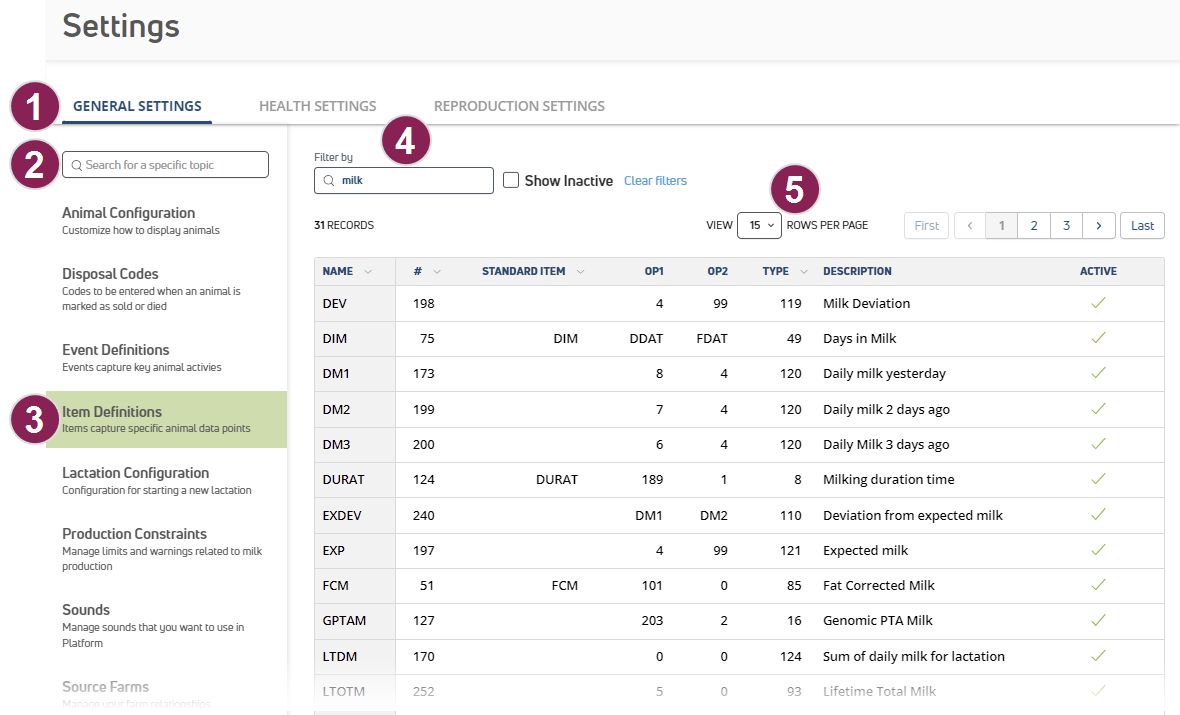Viewport: 1180px width, 715px height.
Task: Click the active checkmark for FCM row
Action: click(x=1098, y=585)
